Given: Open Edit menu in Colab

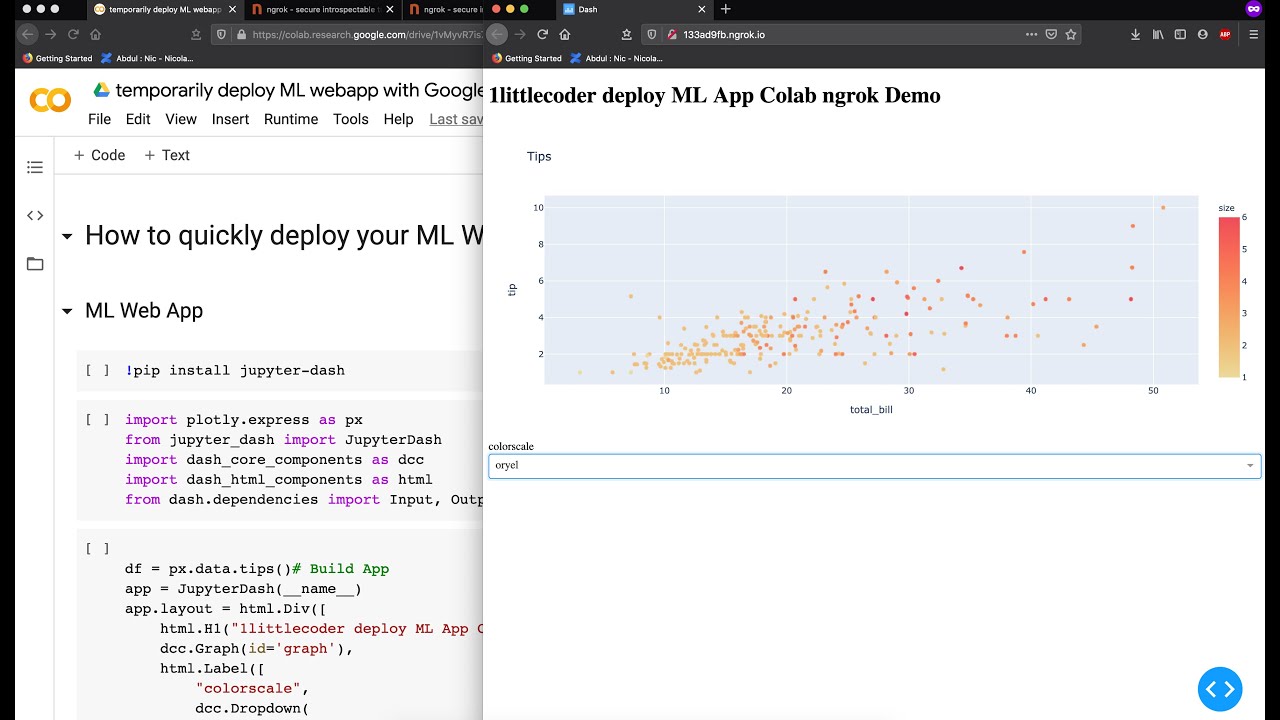Looking at the screenshot, I should click(x=138, y=119).
